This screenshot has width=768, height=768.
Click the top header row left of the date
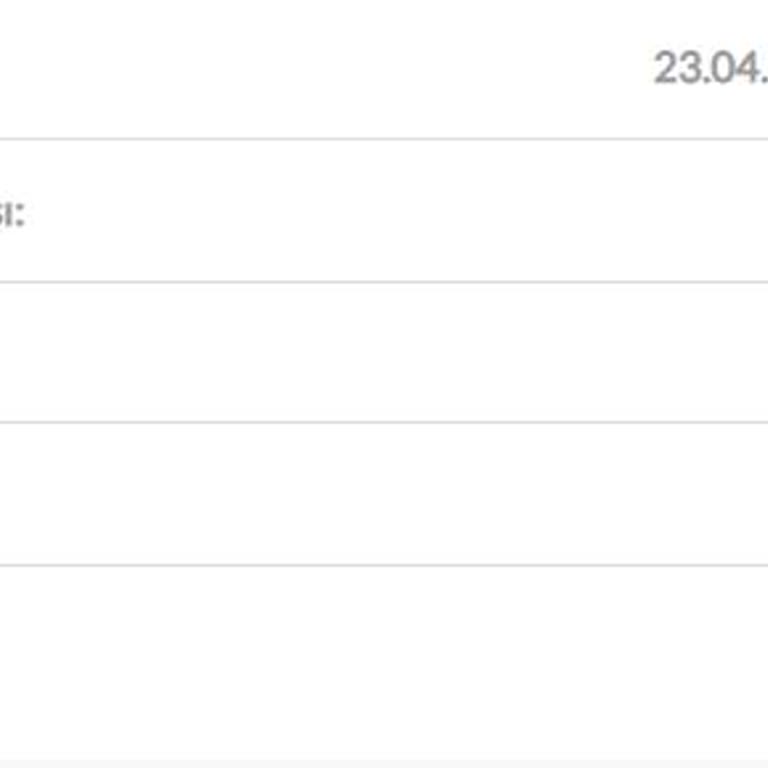coord(320,69)
